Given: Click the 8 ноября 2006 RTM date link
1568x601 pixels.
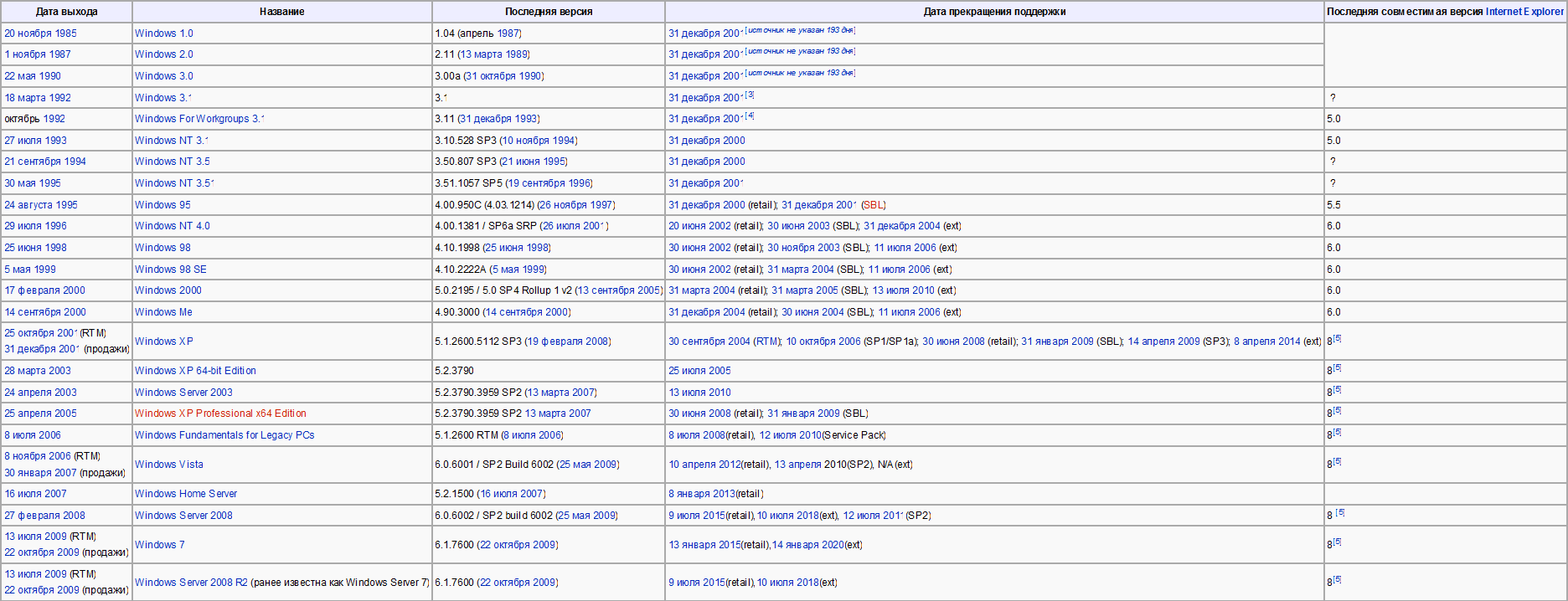Looking at the screenshot, I should 38,456.
